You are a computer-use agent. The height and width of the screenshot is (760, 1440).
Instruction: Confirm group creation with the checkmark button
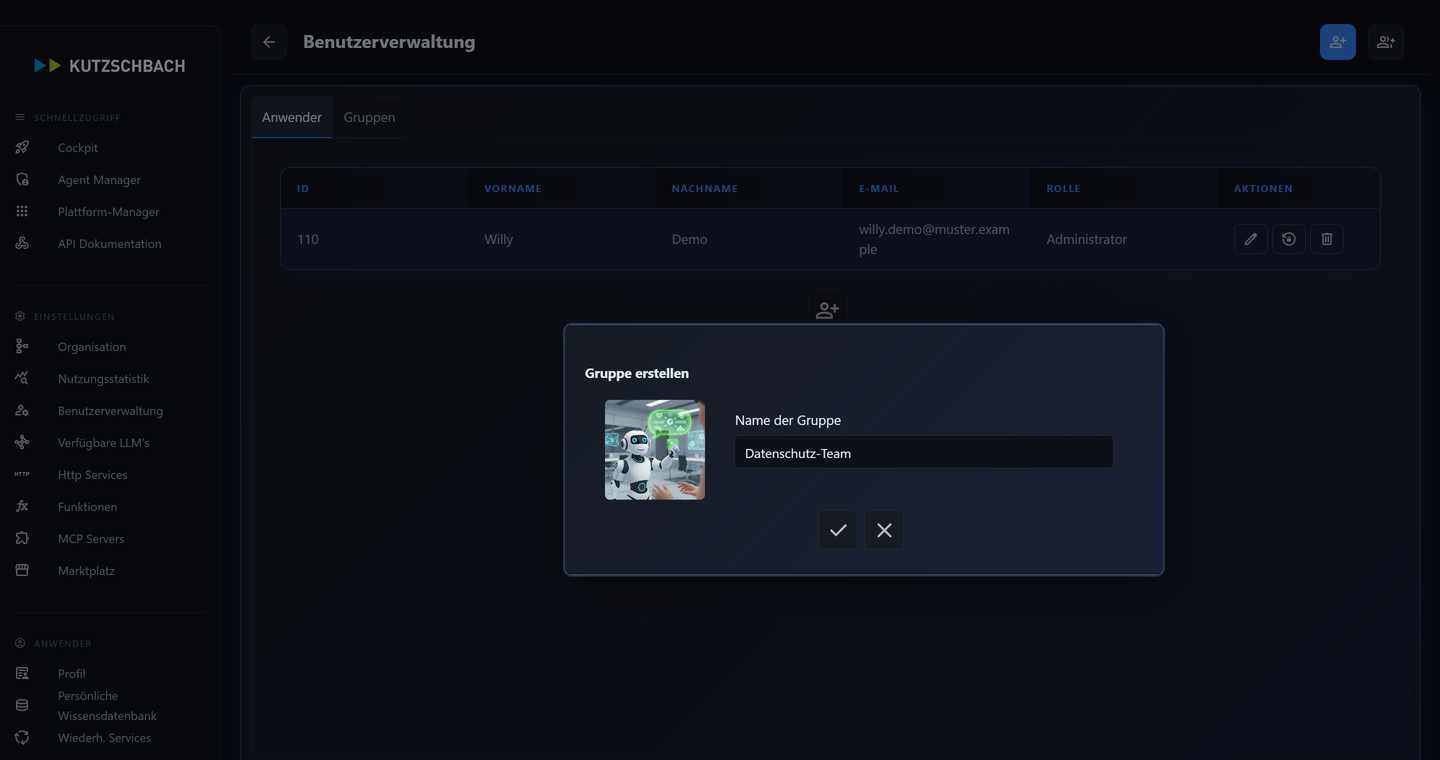point(838,530)
